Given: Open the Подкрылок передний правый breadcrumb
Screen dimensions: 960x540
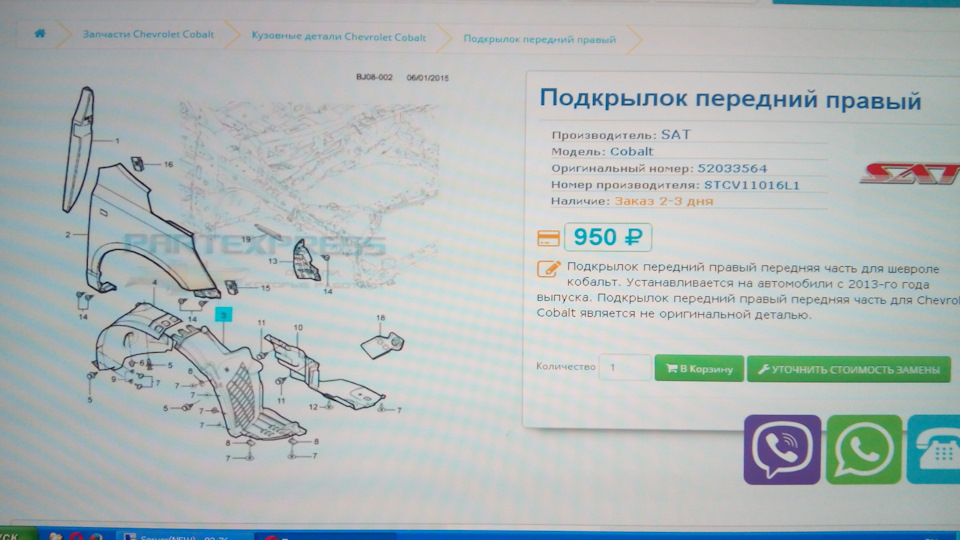Looking at the screenshot, I should (539, 39).
